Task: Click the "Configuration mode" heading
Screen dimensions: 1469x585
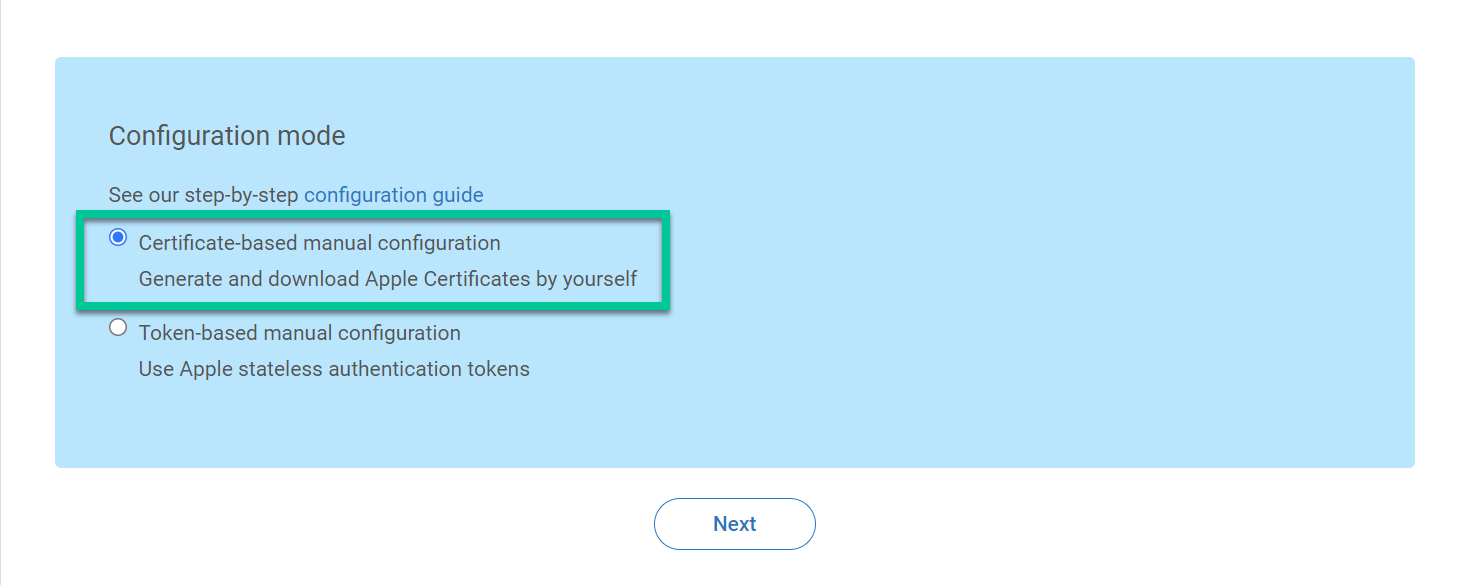Action: coord(227,136)
